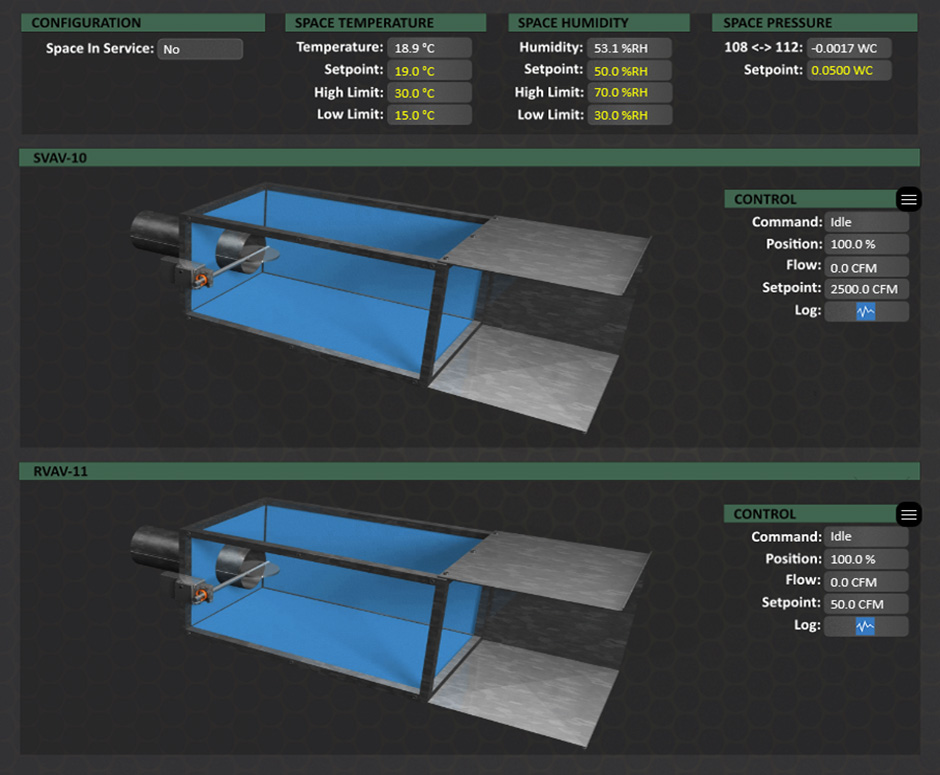This screenshot has height=775, width=940.
Task: Select space temperature value 18.9 °C
Action: (429, 48)
